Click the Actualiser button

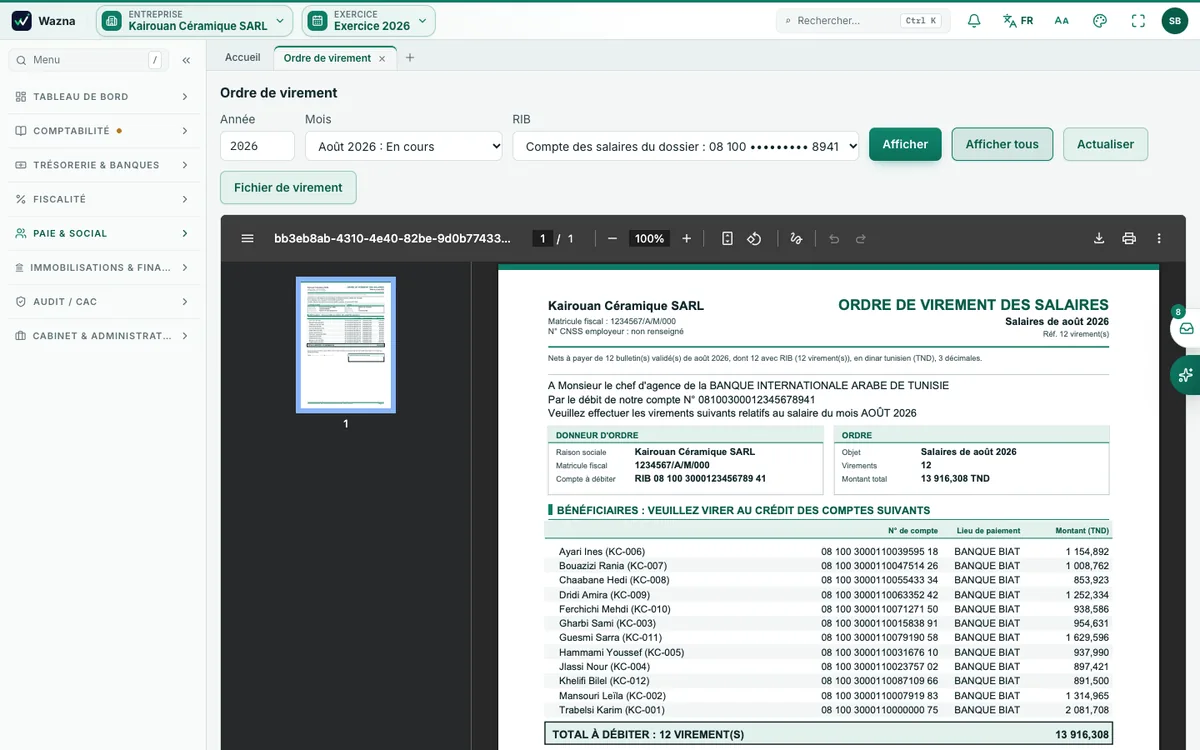(x=1105, y=144)
